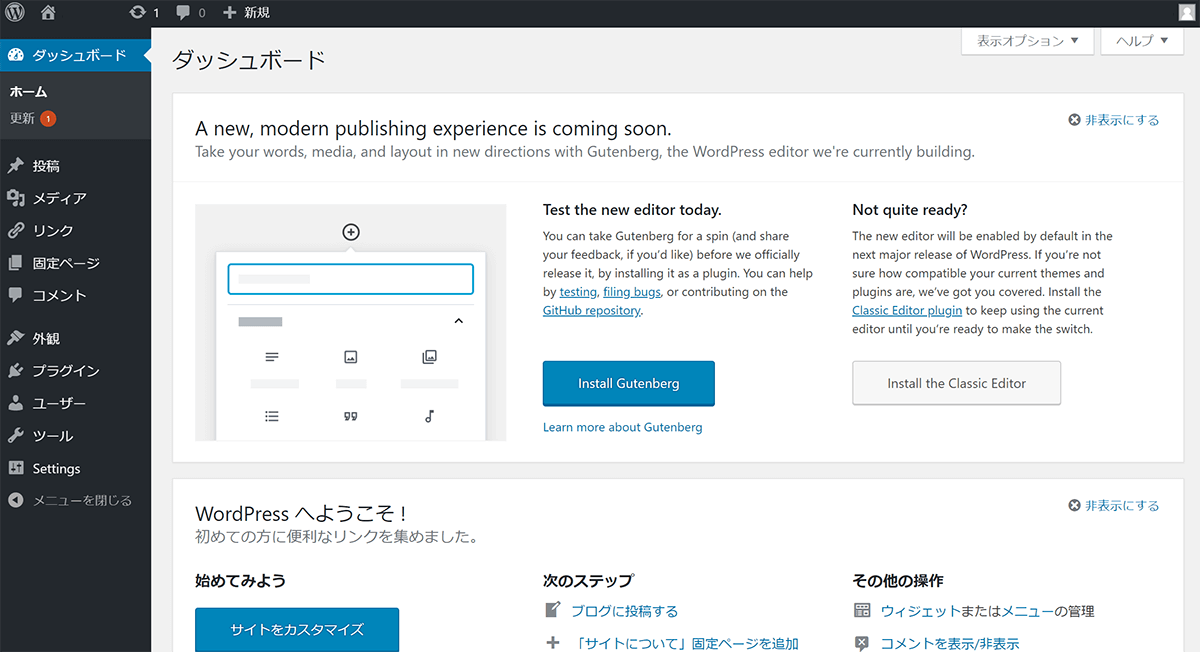The width and height of the screenshot is (1200, 652).
Task: Click the paragraph block icon in Gutenberg preview
Action: point(272,357)
